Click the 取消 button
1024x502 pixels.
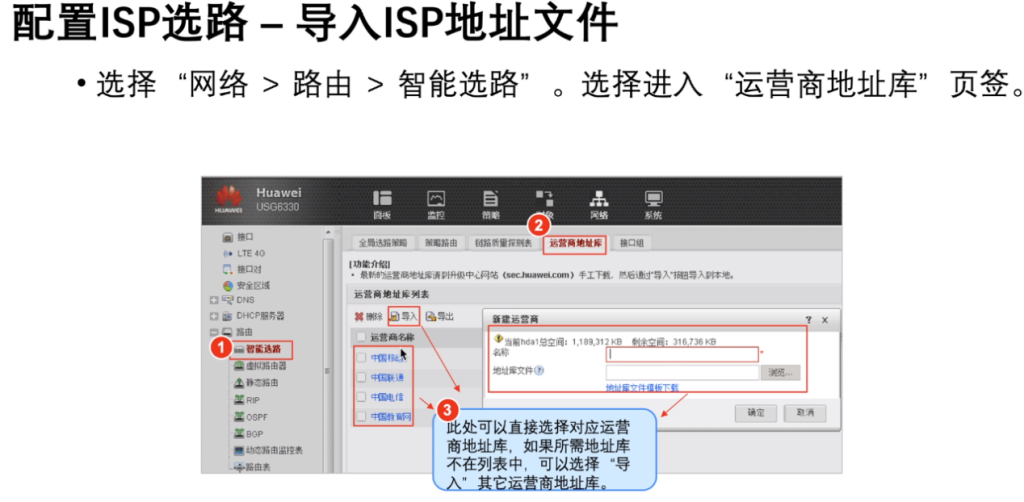tap(806, 413)
